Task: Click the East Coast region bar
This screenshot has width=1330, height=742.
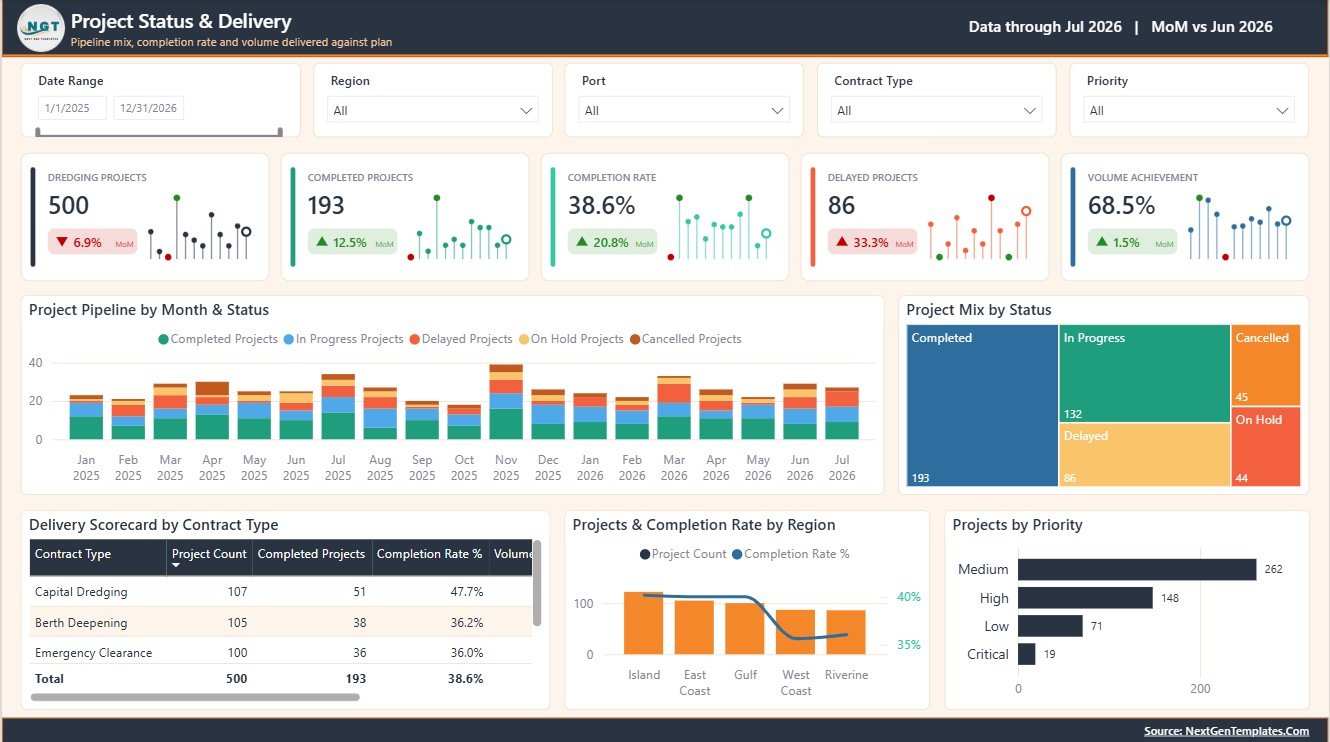Action: pyautogui.click(x=694, y=627)
